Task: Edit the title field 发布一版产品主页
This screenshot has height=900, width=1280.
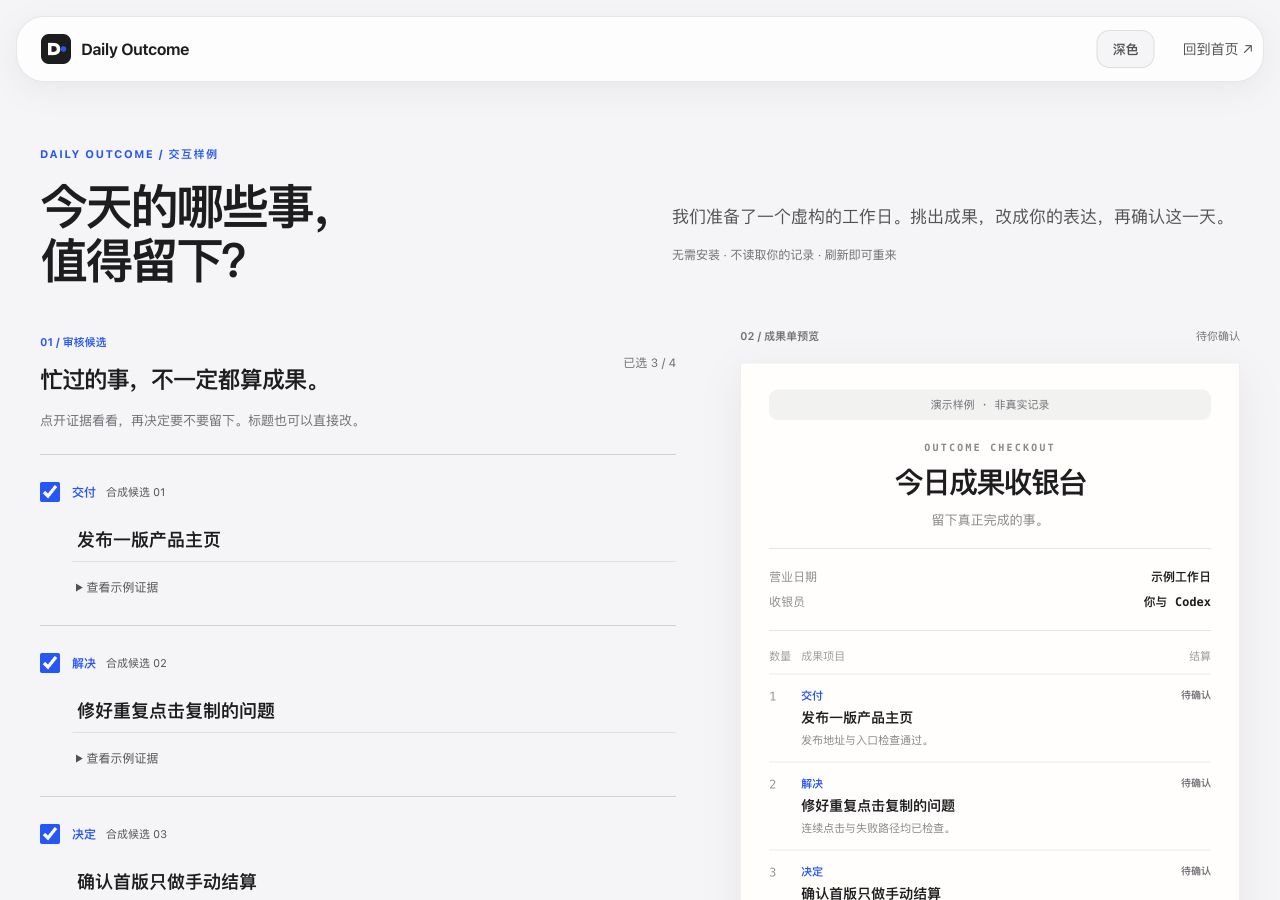Action: (x=374, y=540)
